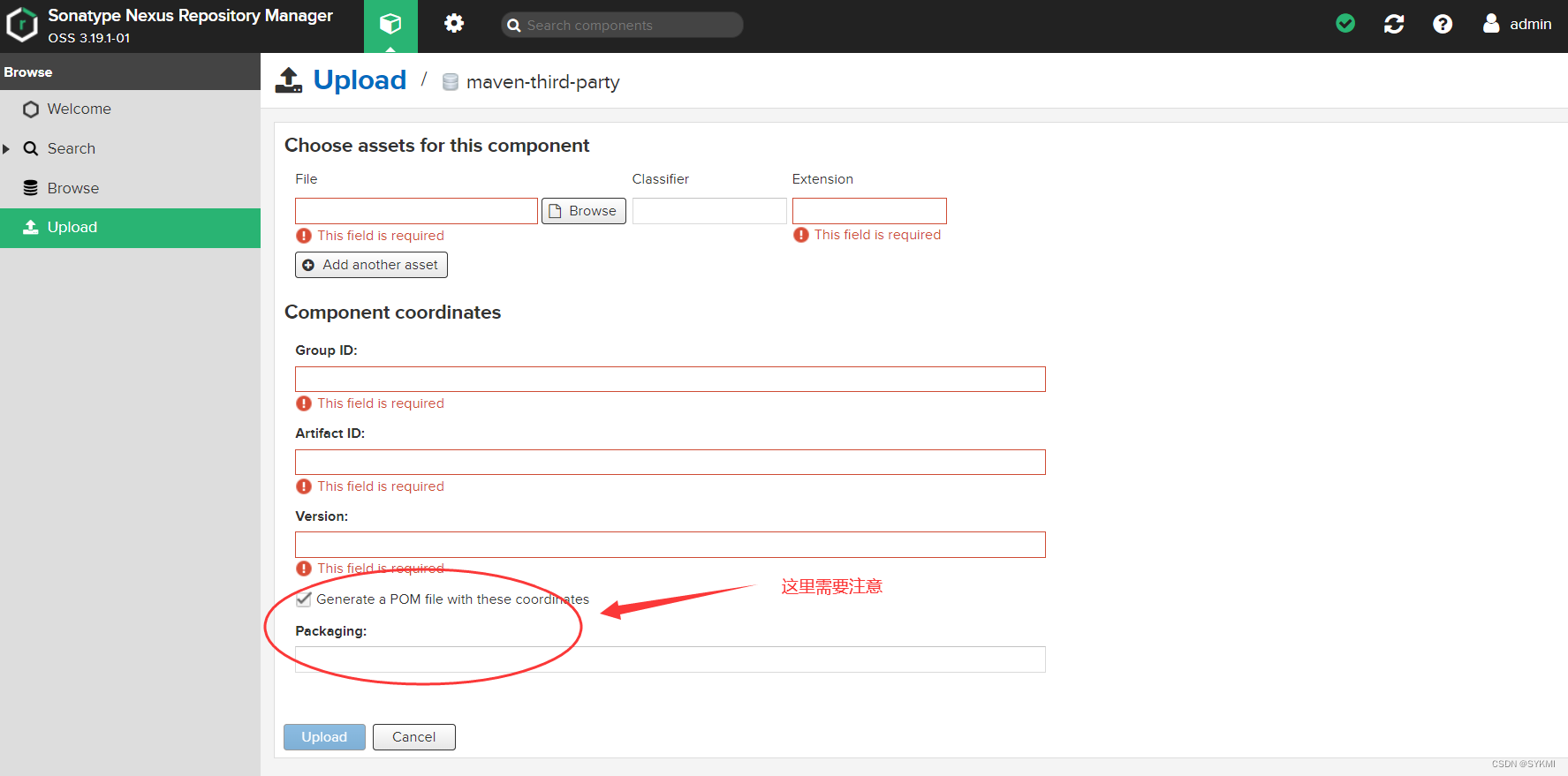This screenshot has height=776, width=1568.
Task: Click maven-third-party breadcrumb text
Action: (543, 82)
